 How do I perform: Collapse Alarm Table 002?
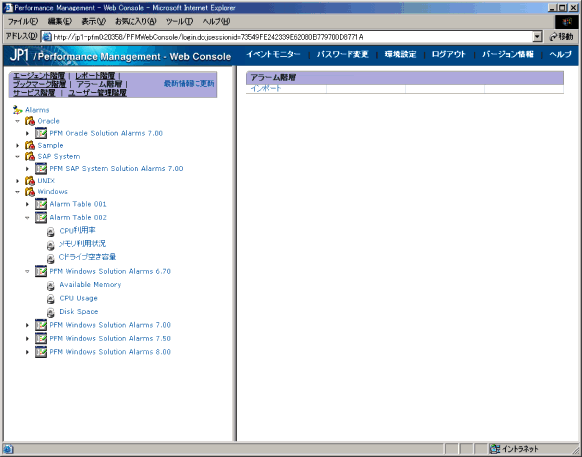pyautogui.click(x=27, y=218)
